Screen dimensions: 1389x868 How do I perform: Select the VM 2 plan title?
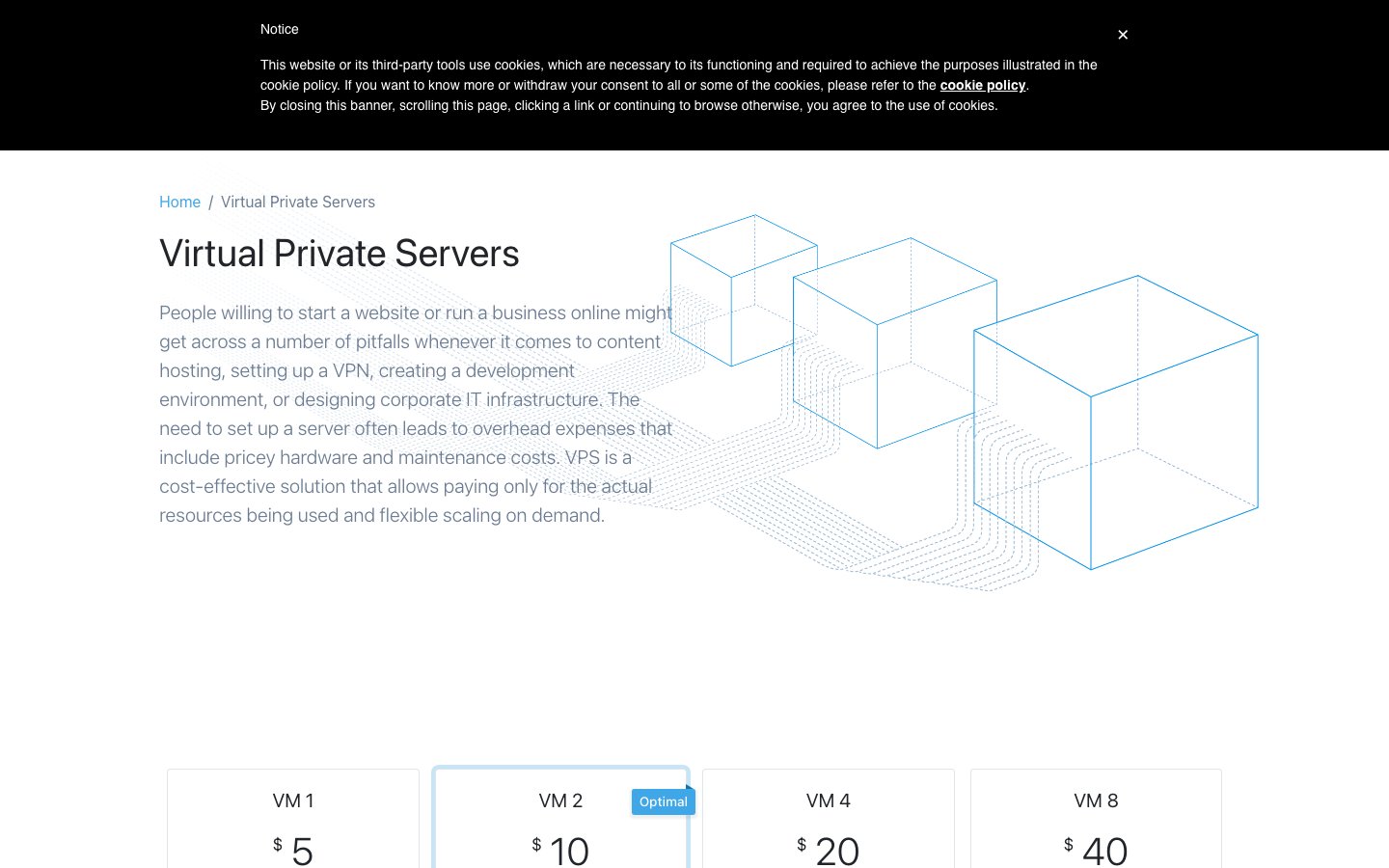[x=560, y=800]
